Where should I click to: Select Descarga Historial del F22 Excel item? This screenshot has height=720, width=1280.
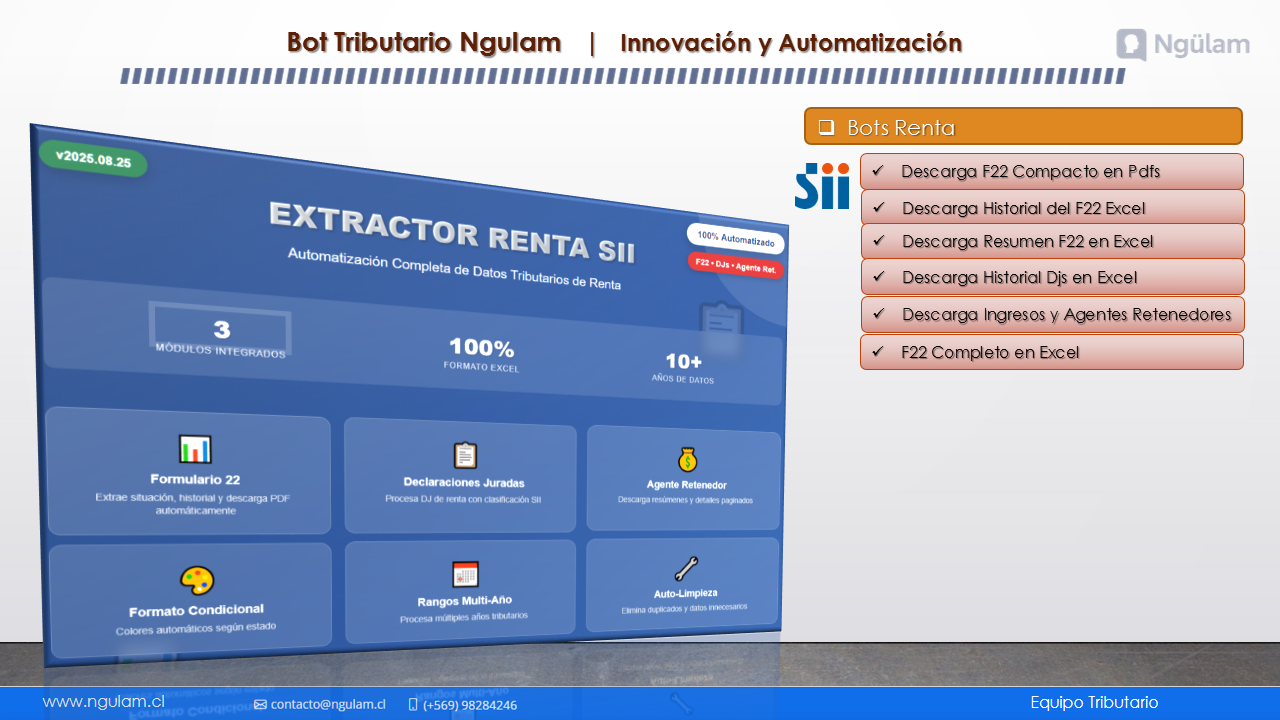coord(1023,208)
